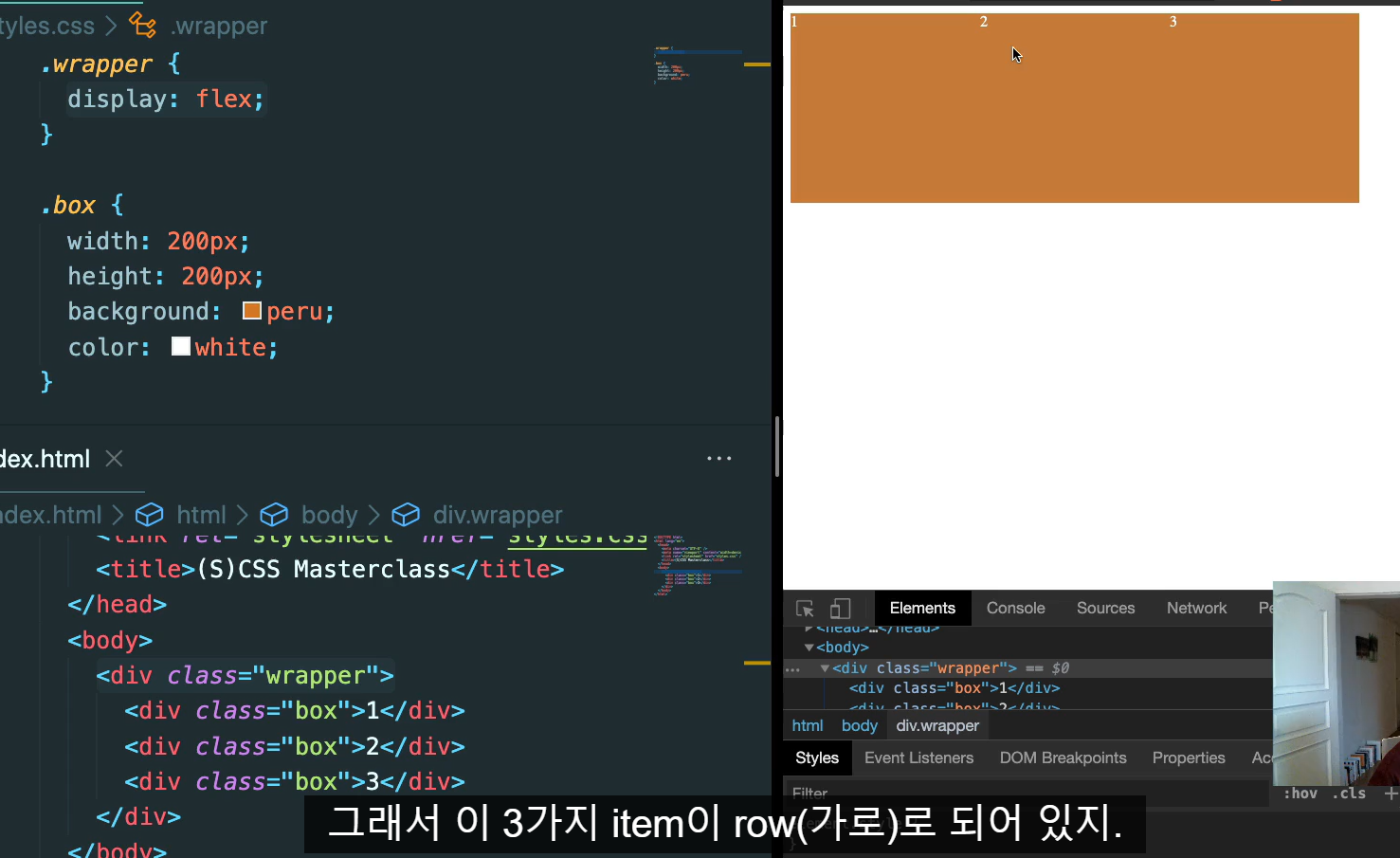Toggle the device toolbar icon in DevTools

click(x=841, y=609)
